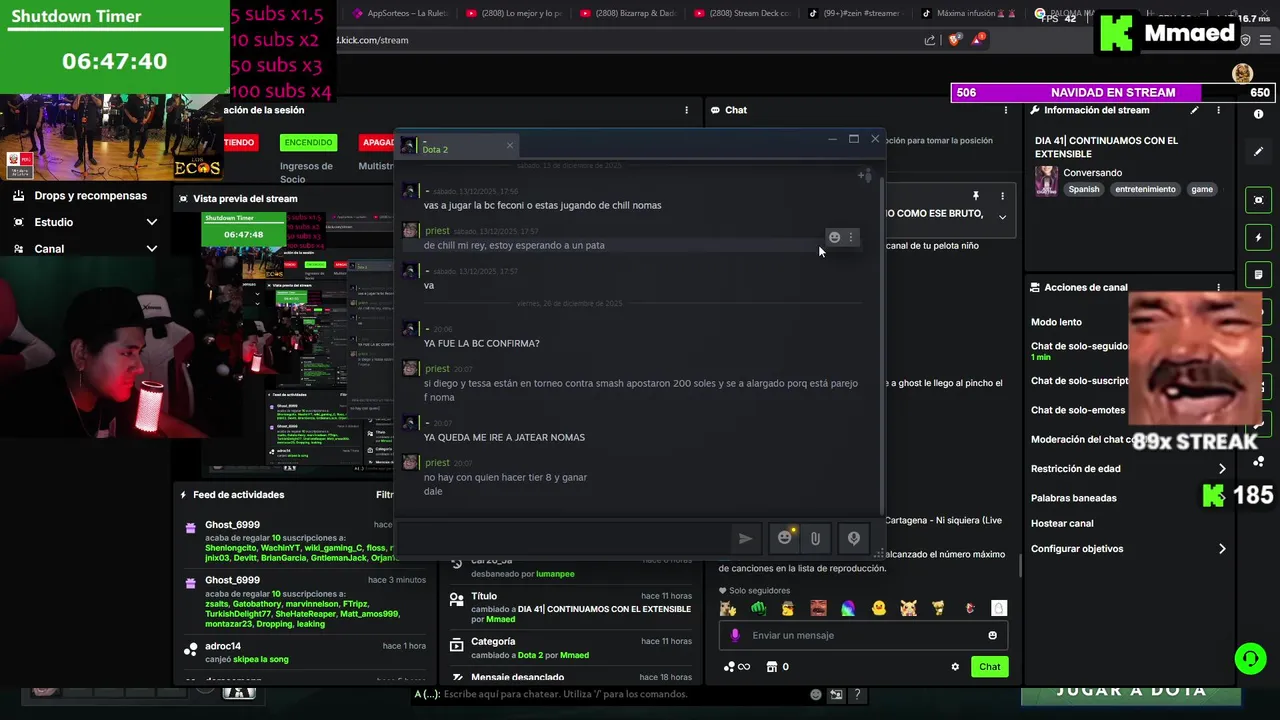Viewport: 1280px width, 720px height.
Task: Switch to the Stream Deck browser tab
Action: tap(743, 13)
